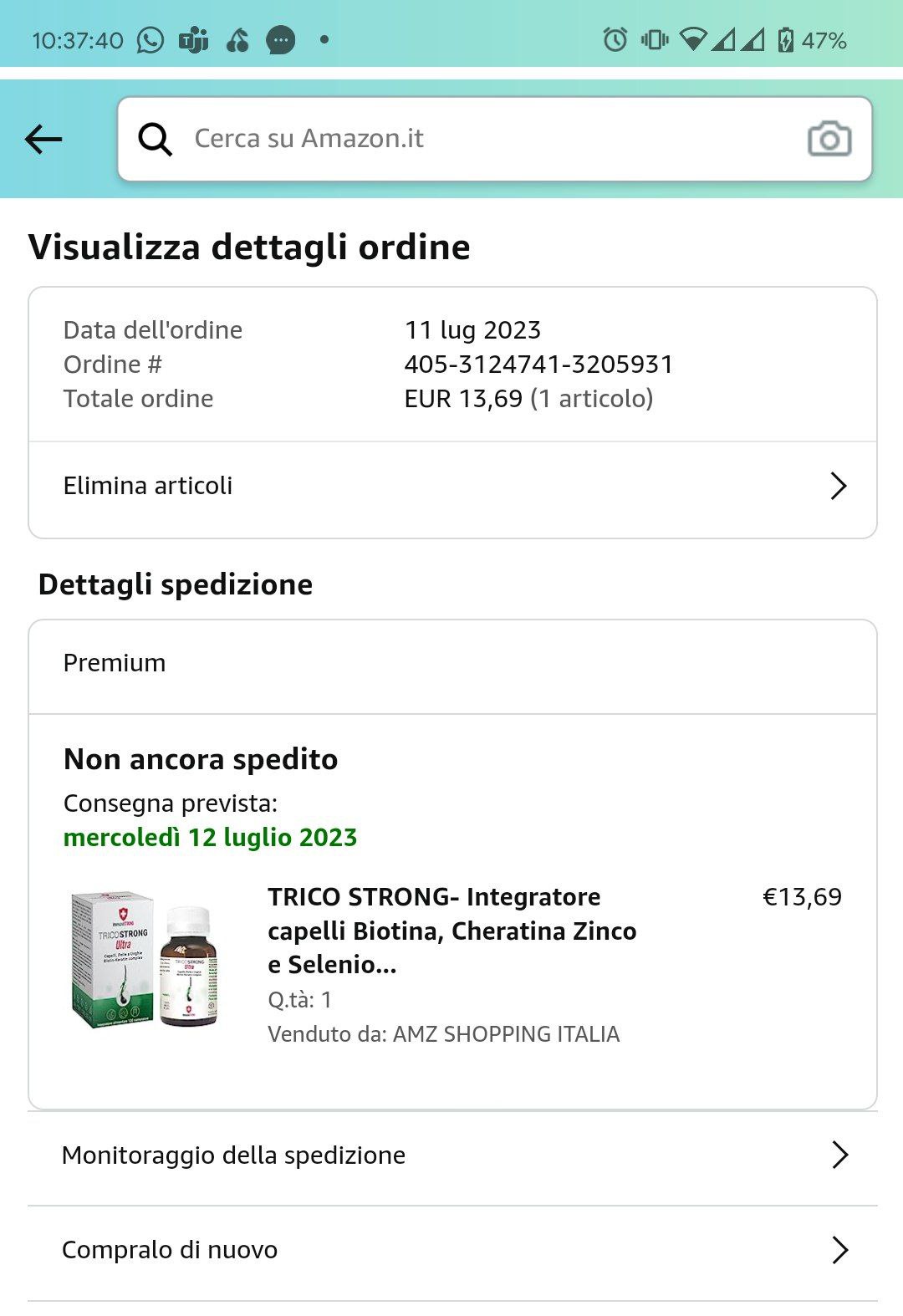Screen dimensions: 903x1316
Task: Open the camera search icon
Action: [x=829, y=139]
